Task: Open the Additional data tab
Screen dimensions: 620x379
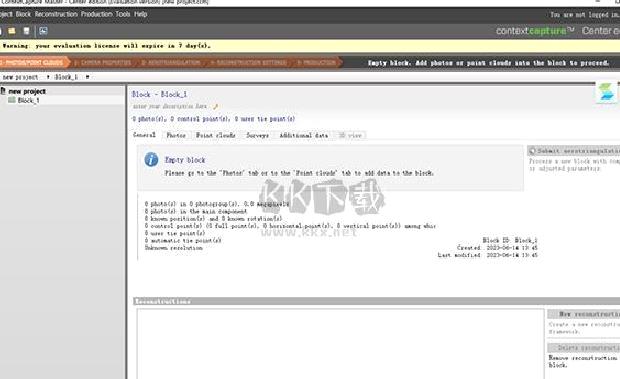Action: [x=304, y=135]
